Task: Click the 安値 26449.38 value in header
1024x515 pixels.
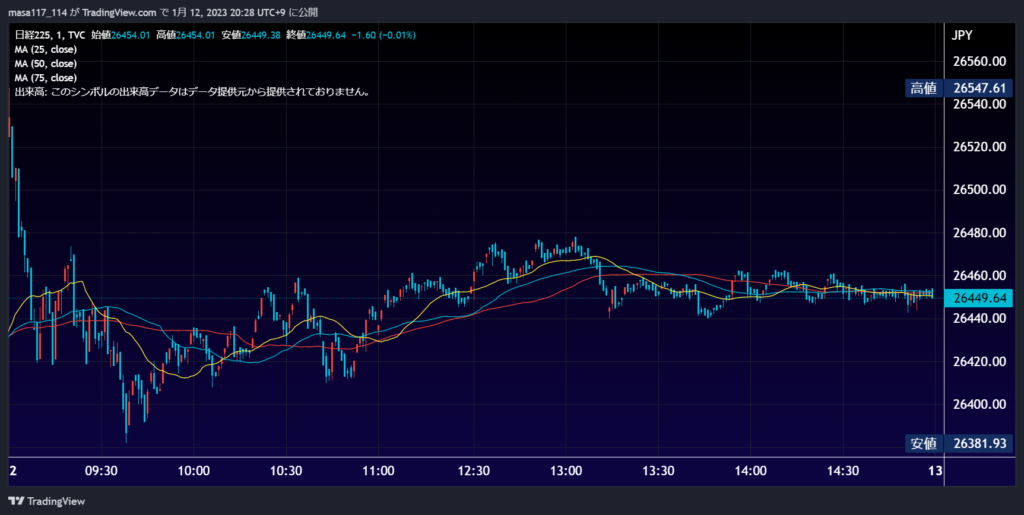Action: coord(251,35)
